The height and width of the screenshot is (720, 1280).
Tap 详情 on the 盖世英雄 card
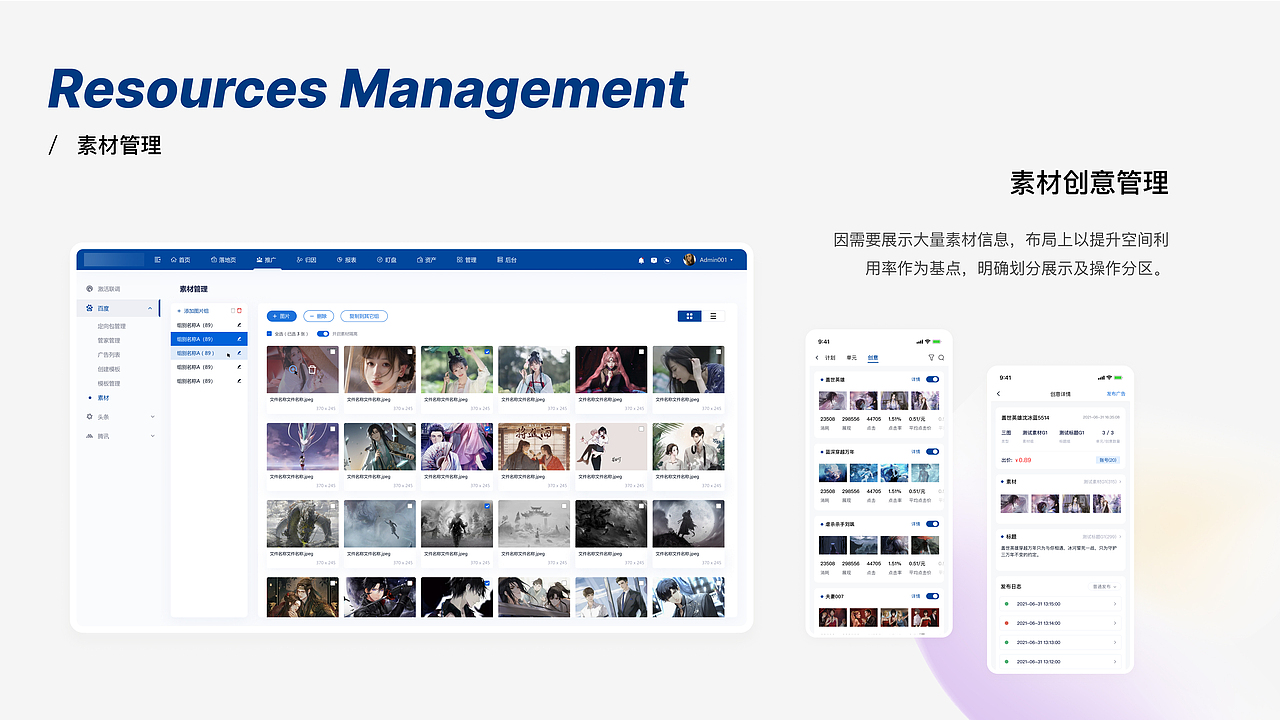[915, 380]
